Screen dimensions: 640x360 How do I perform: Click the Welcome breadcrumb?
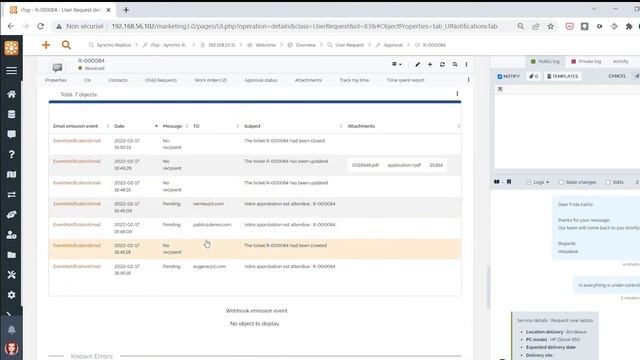(265, 45)
